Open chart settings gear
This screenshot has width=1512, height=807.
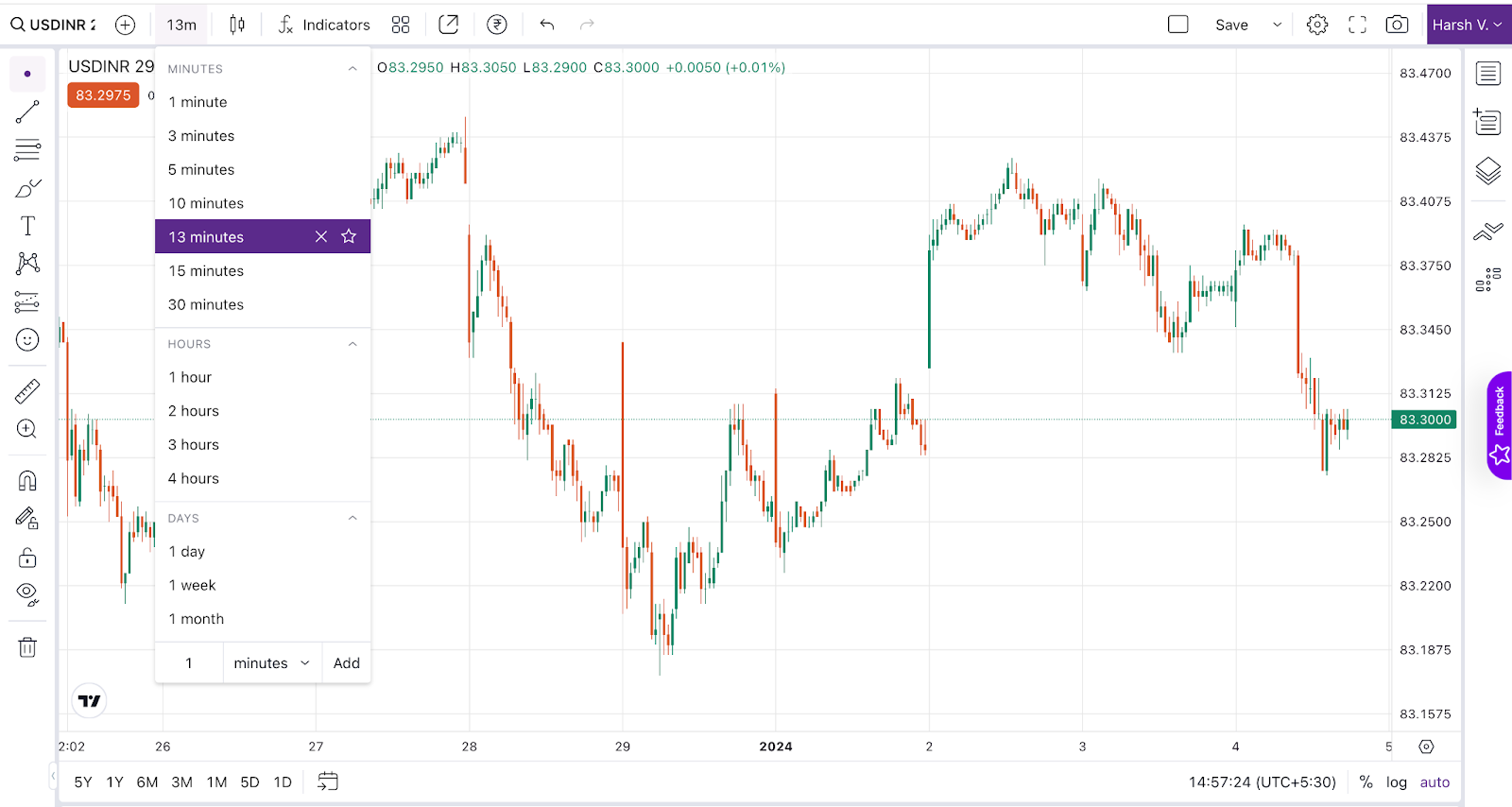pyautogui.click(x=1317, y=25)
